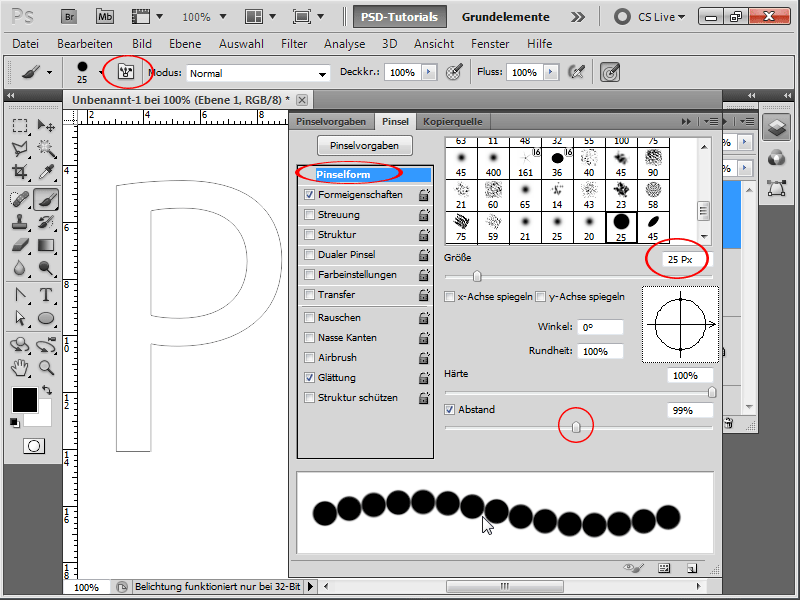Open the Filter menu
This screenshot has height=600, width=800.
[294, 44]
